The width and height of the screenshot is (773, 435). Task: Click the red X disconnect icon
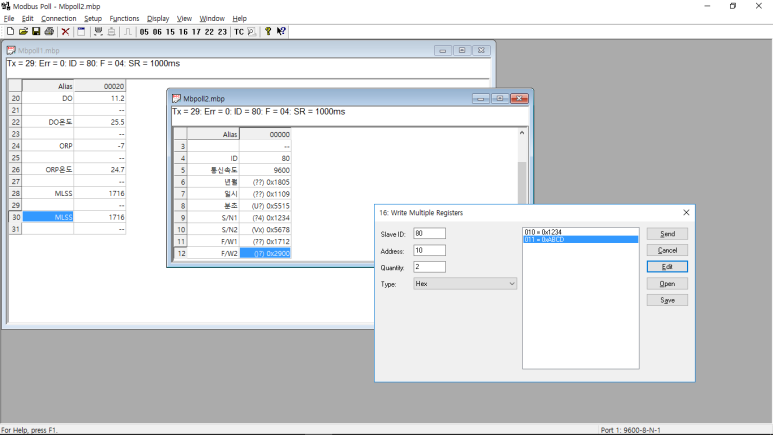[65, 32]
